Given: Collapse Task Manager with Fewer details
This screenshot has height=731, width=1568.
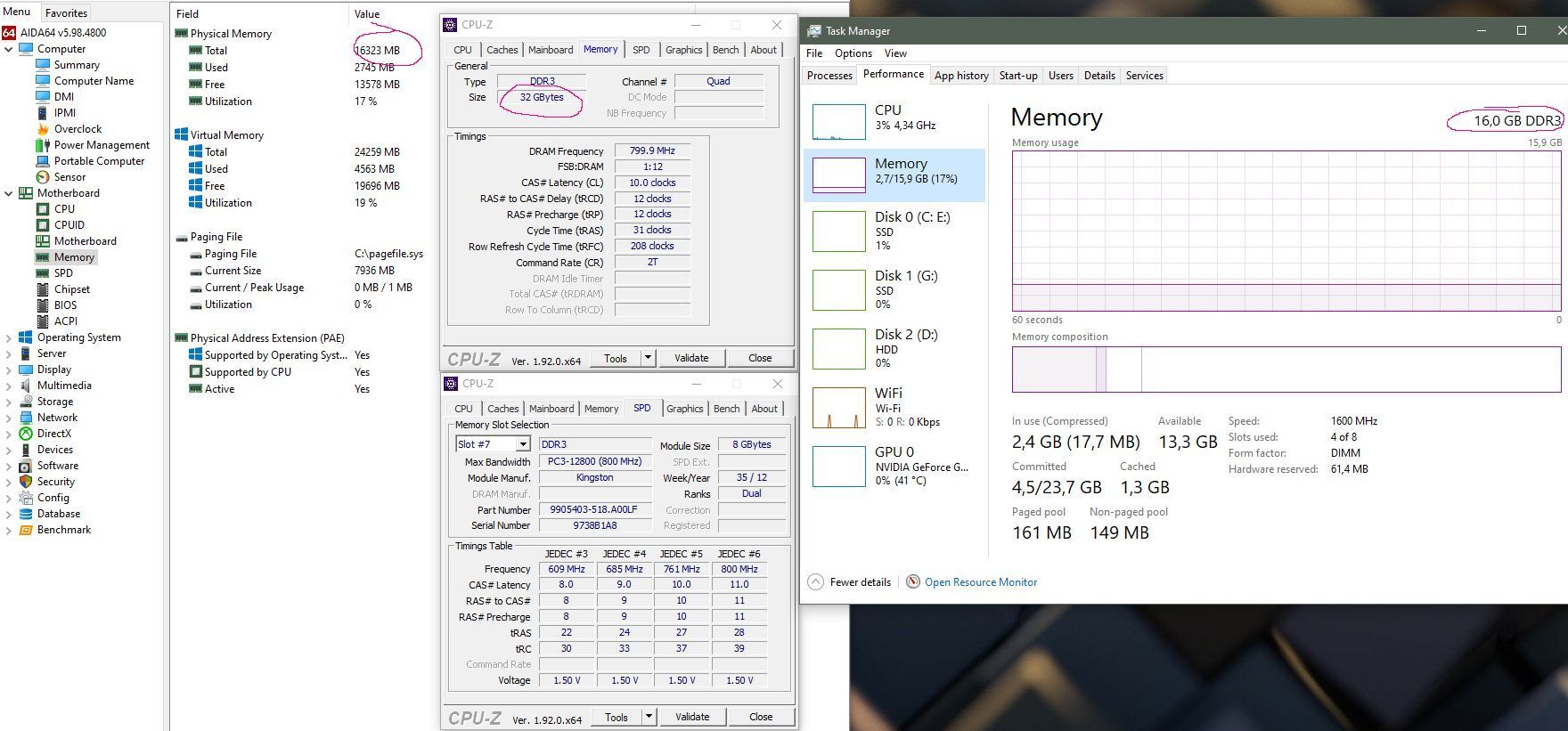Looking at the screenshot, I should pos(849,582).
